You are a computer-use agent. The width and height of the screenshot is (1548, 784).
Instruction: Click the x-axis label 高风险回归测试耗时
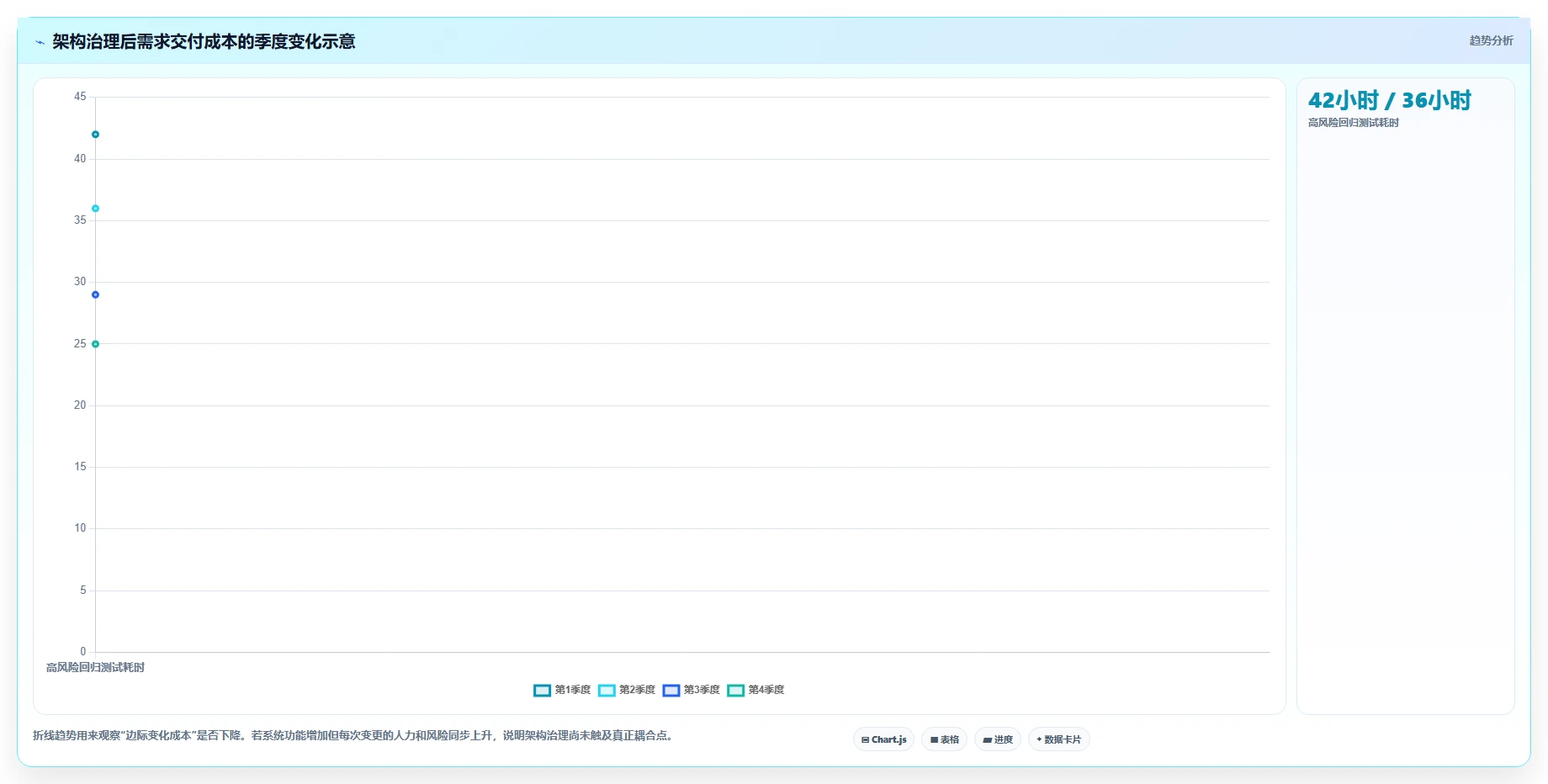(x=95, y=667)
